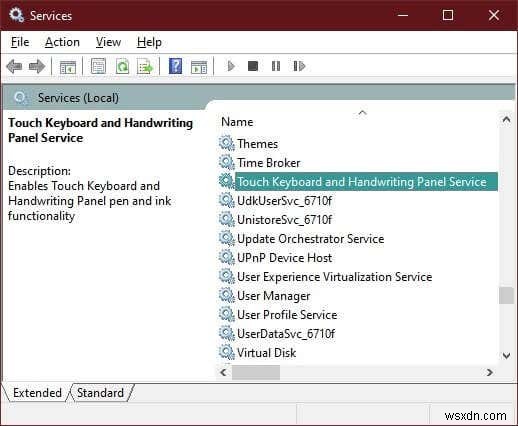Click gear icon beside UnistoreSvc_6710f
This screenshot has width=518, height=426.
[227, 219]
